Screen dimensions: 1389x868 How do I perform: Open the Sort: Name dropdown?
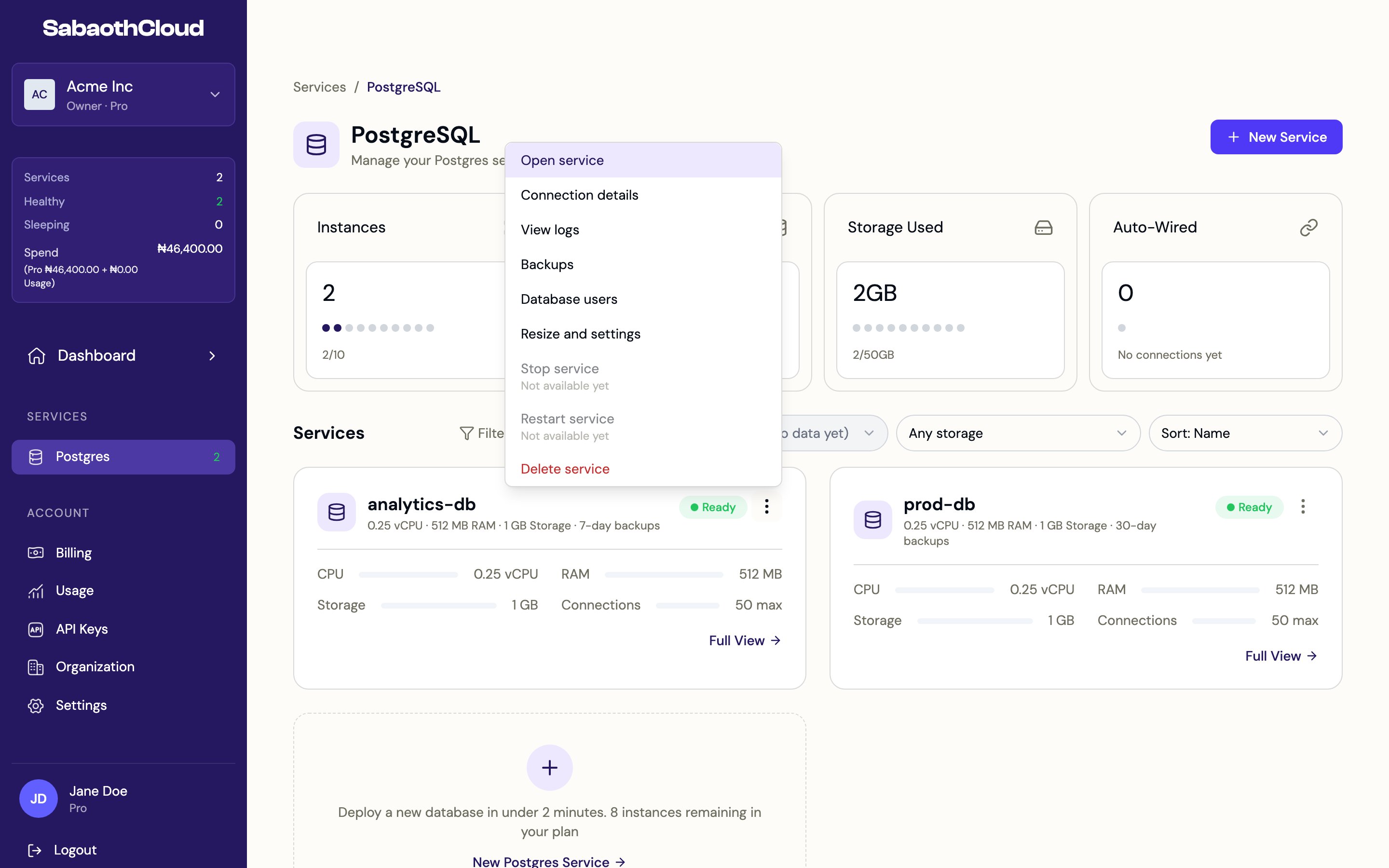click(x=1245, y=434)
